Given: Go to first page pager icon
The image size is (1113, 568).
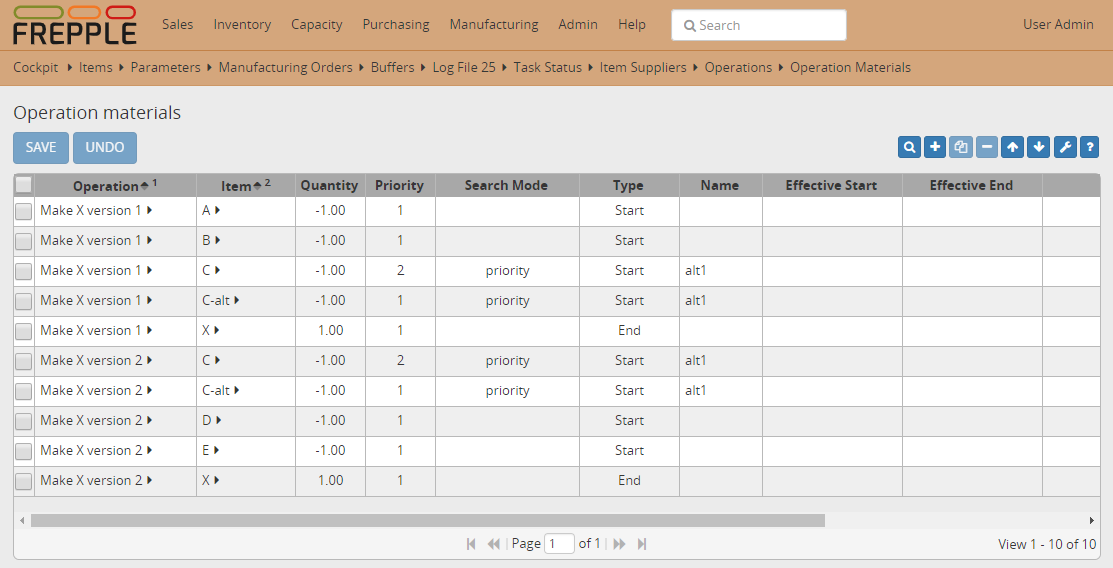Looking at the screenshot, I should pos(471,544).
